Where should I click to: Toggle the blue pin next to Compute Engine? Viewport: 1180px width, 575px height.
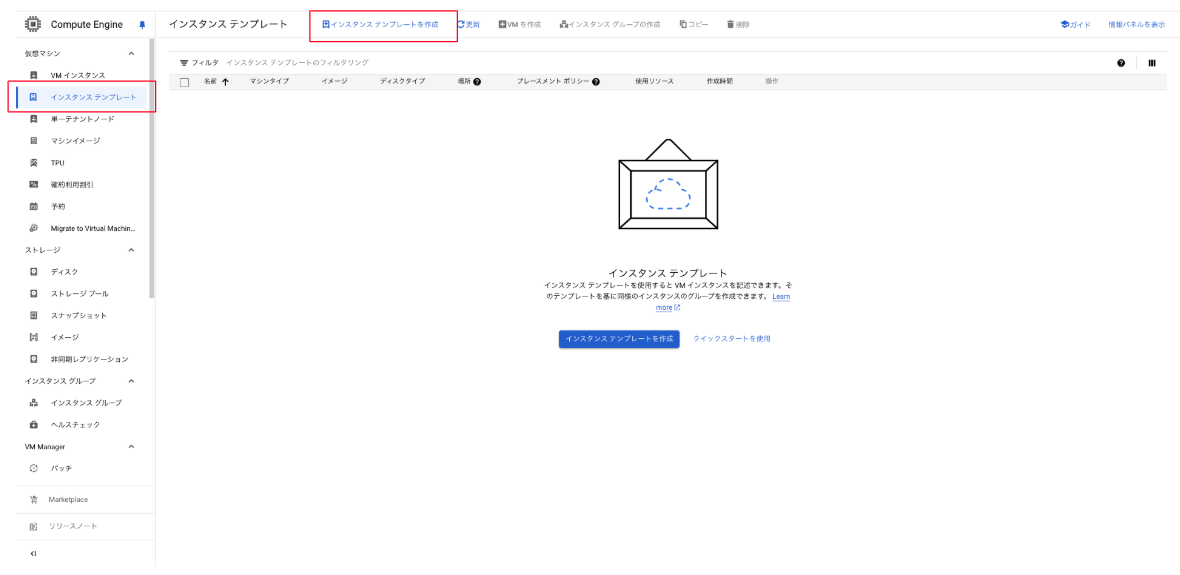coord(142,25)
